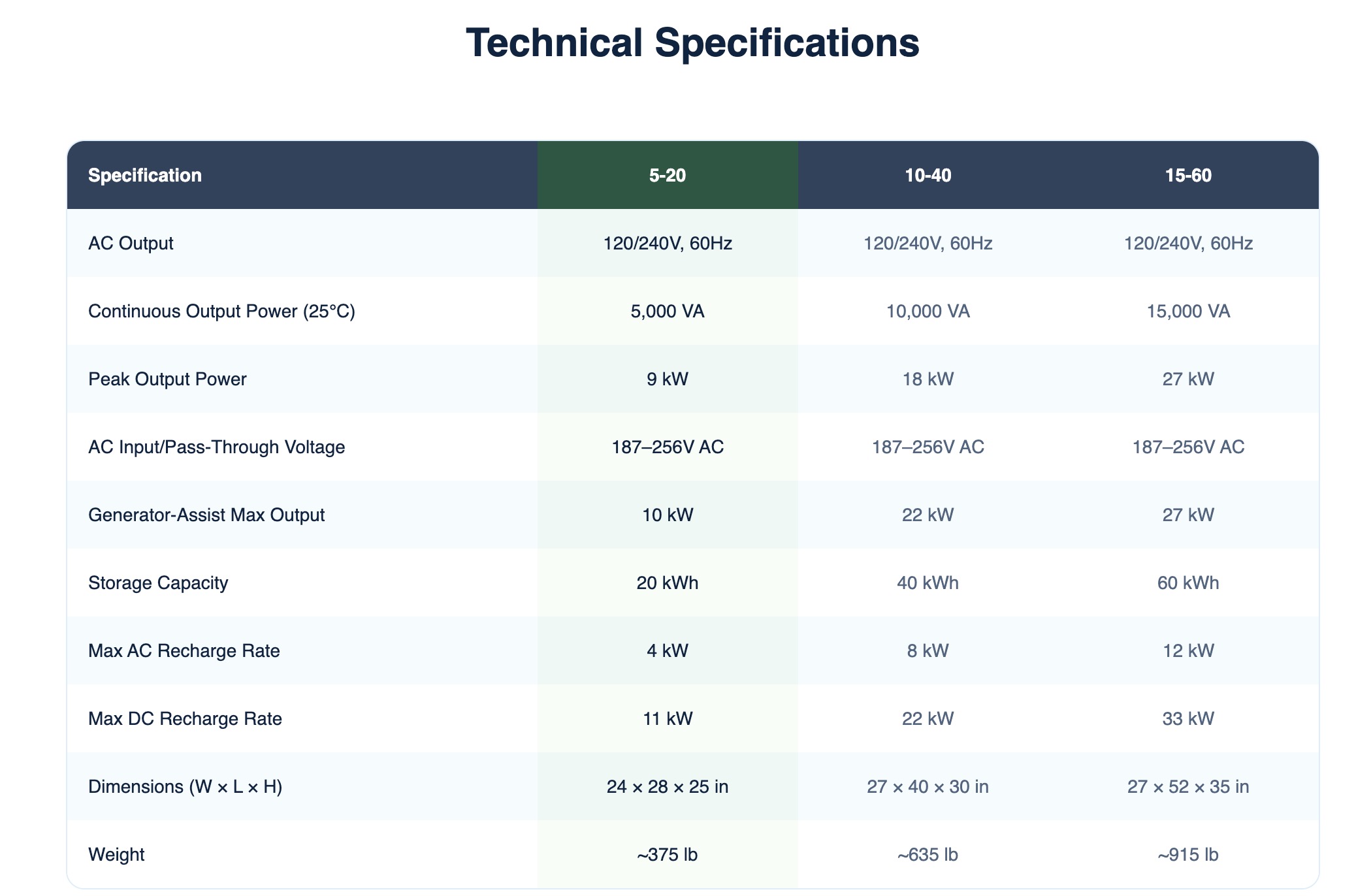Click the 5,000 VA continuous power value

667,311
